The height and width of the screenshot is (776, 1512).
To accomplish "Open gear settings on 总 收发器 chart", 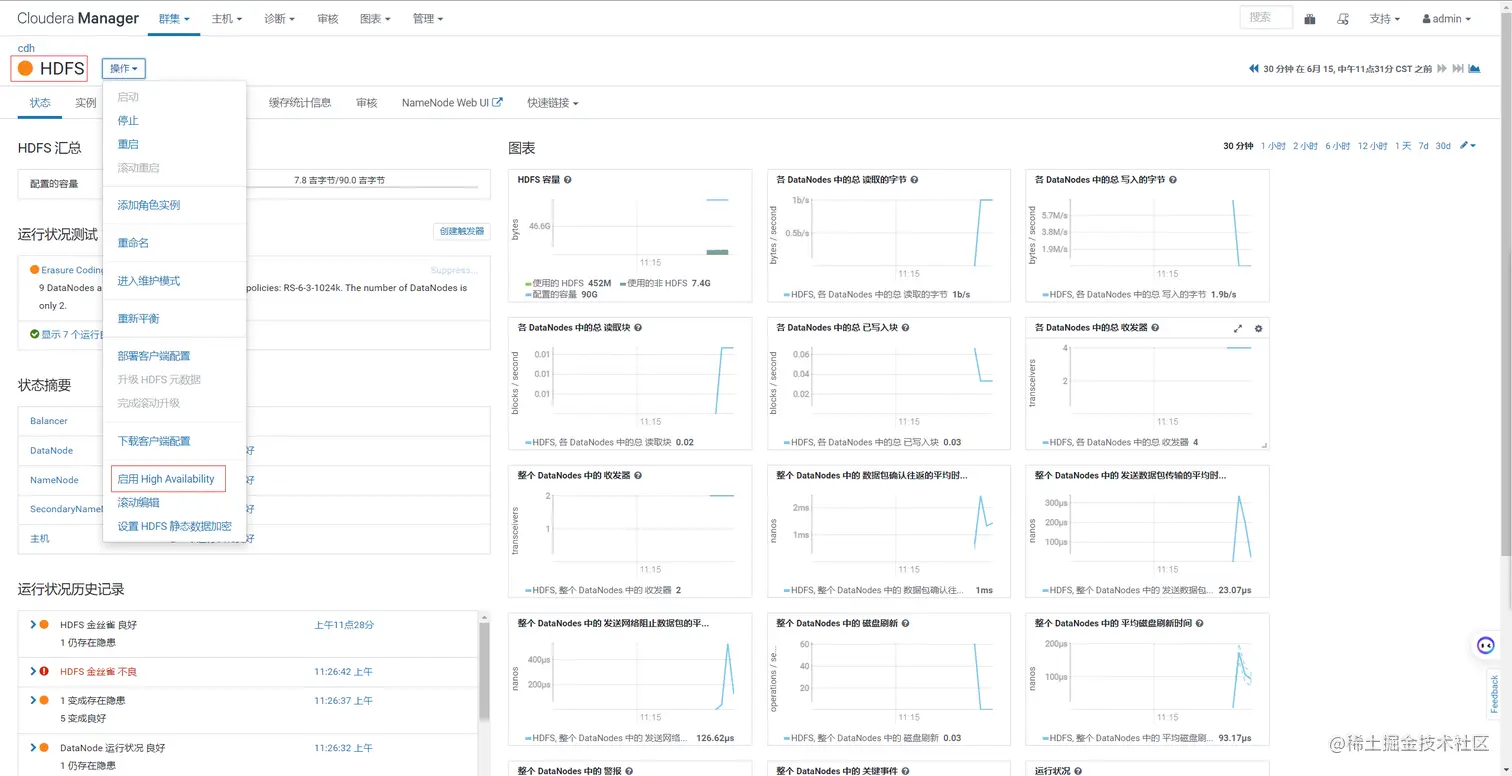I will pos(1258,328).
